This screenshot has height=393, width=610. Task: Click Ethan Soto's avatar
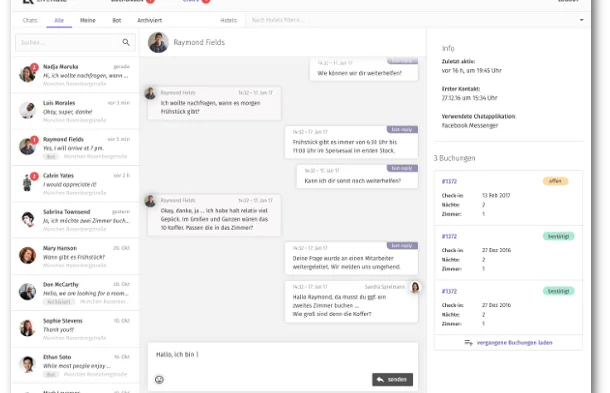27,364
